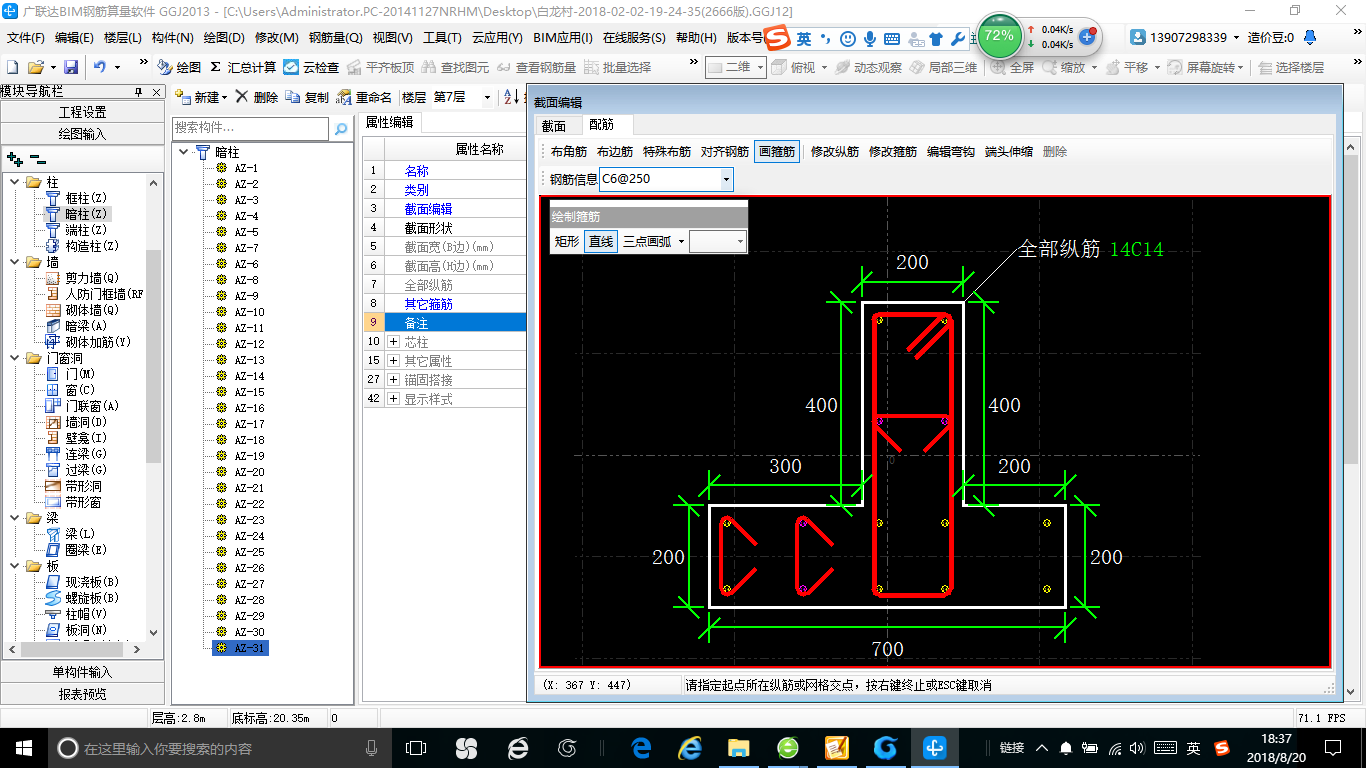Run 汇总计算 summary calculation
The image size is (1366, 768).
point(243,67)
